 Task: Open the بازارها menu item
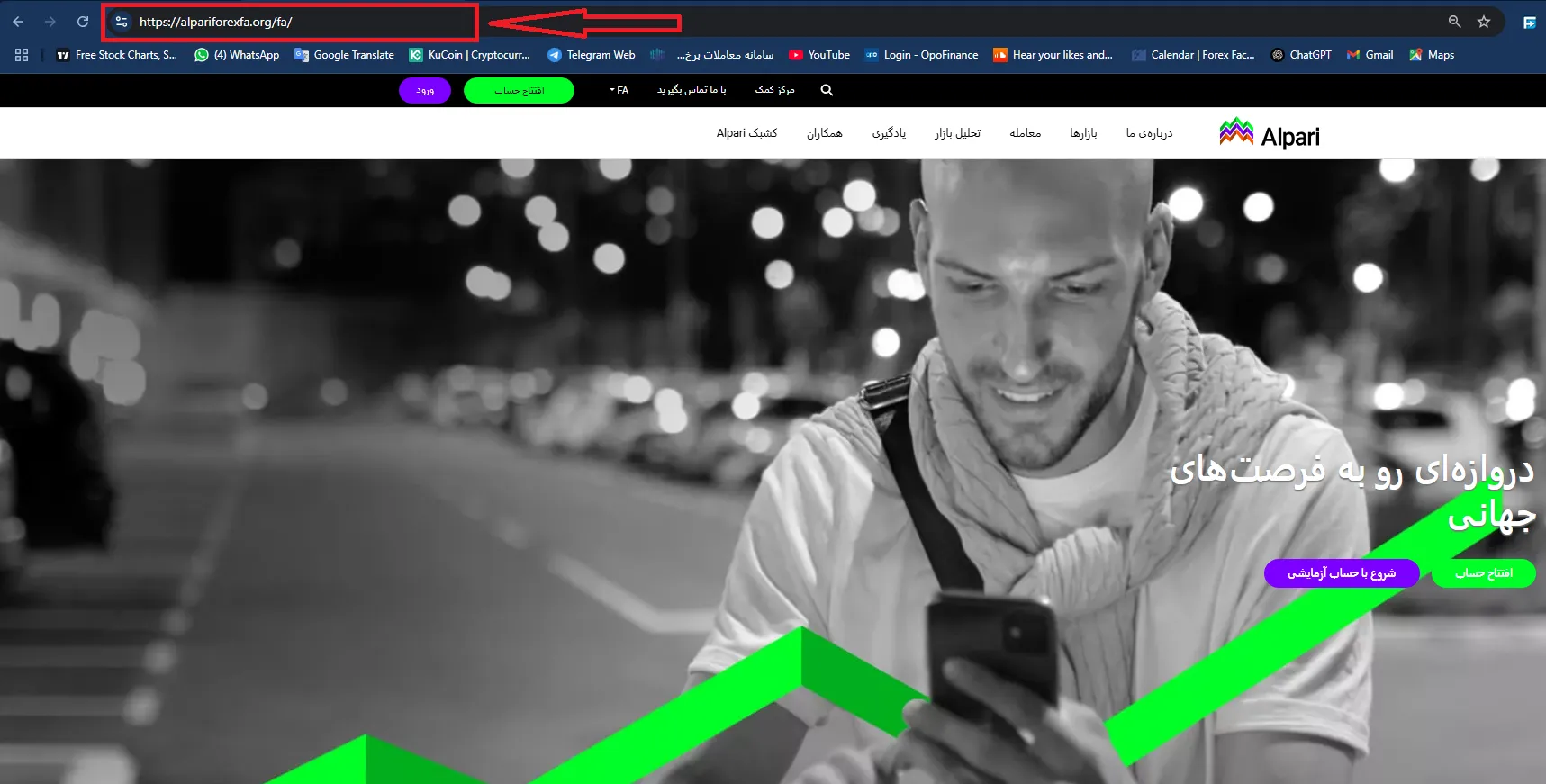(1083, 133)
